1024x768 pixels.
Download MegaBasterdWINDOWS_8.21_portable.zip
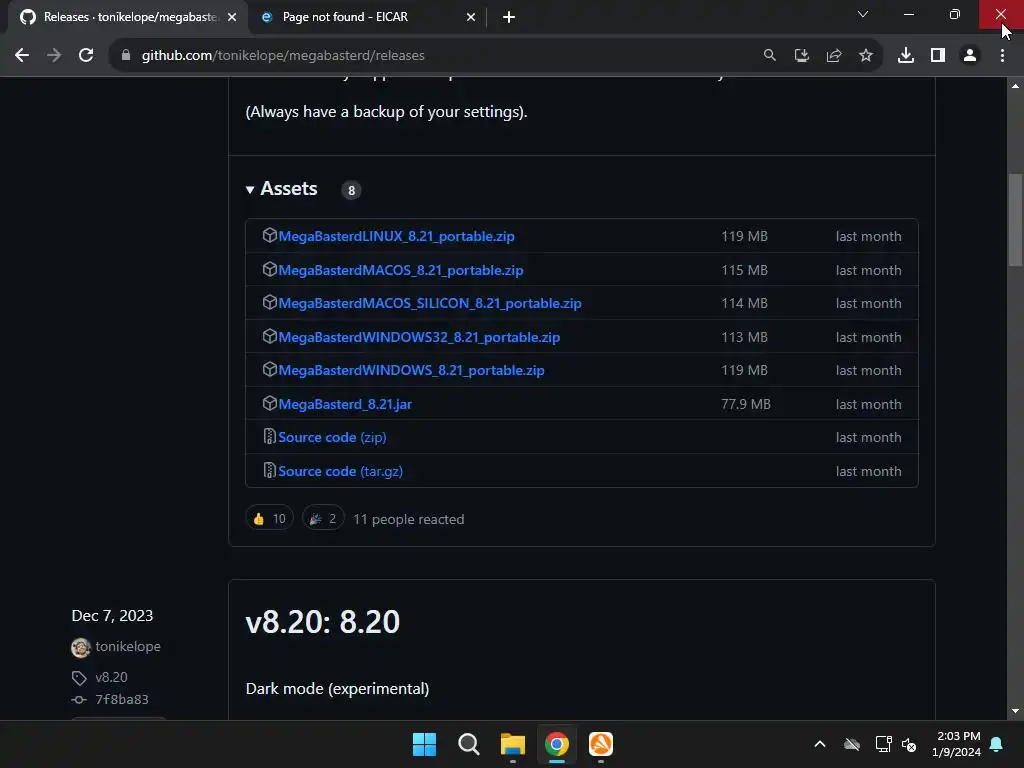tap(411, 370)
